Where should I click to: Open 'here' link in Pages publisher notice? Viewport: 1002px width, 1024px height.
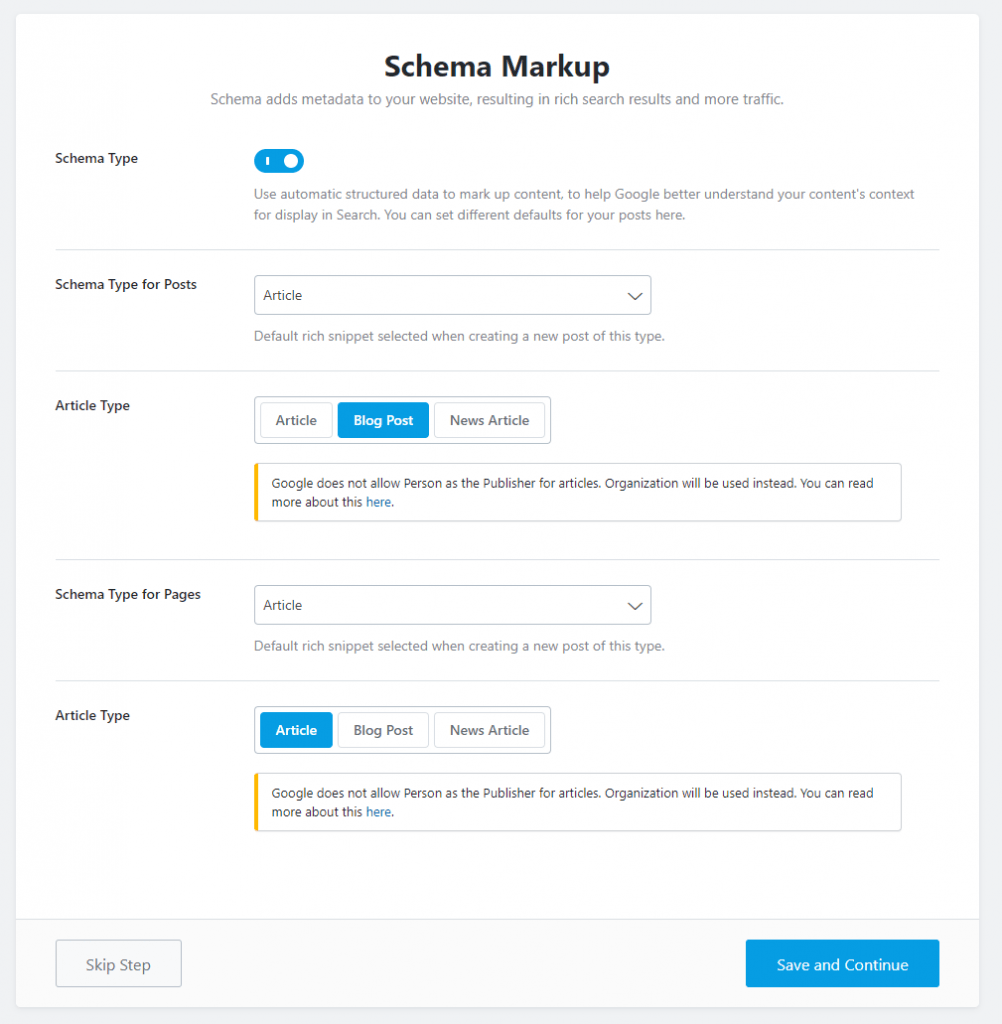click(x=378, y=813)
